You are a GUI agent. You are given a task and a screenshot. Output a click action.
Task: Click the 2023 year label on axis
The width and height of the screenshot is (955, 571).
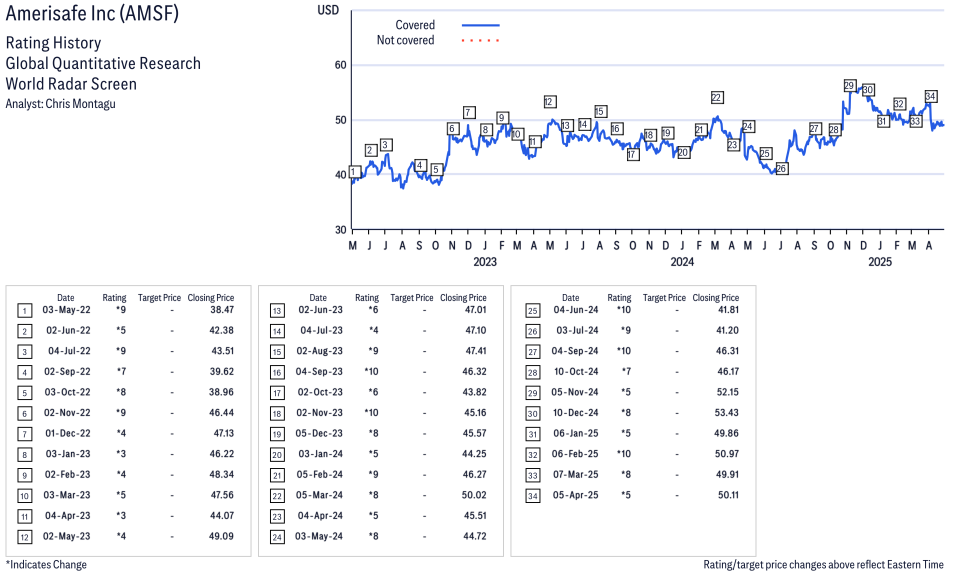(485, 262)
